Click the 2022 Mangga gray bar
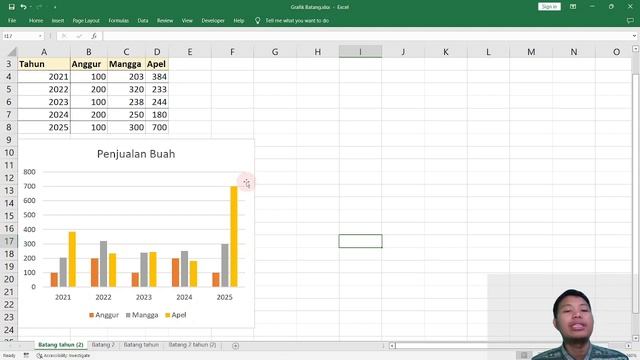This screenshot has height=360, width=640. point(103,264)
